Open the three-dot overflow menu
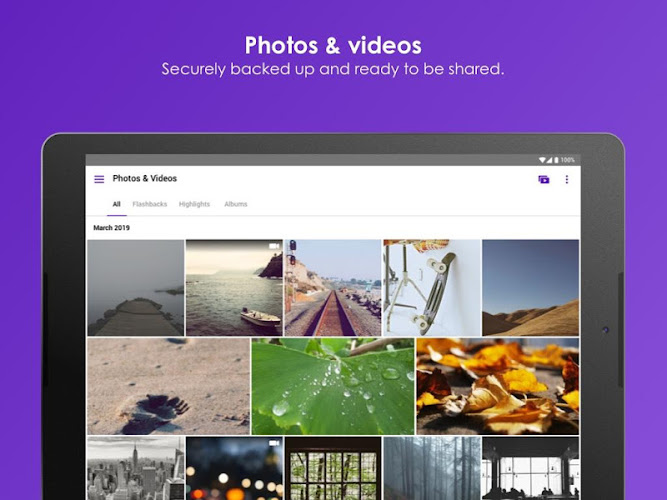Viewport: 667px width, 500px height. (x=567, y=180)
